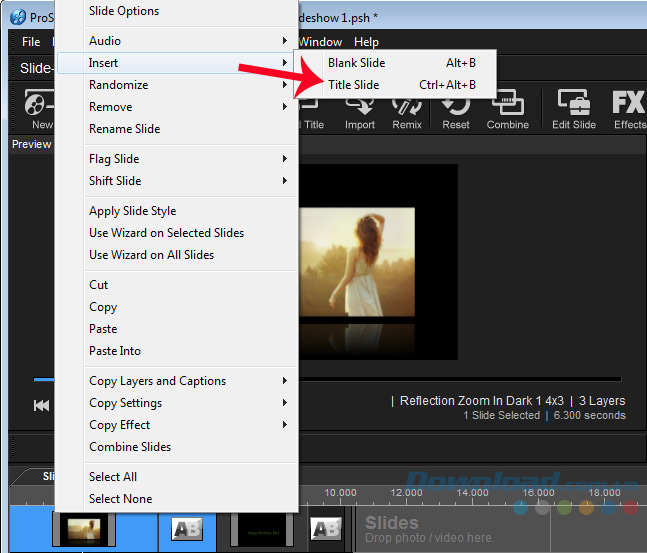The image size is (647, 553).
Task: Click the Remix toolbar icon
Action: pos(407,111)
